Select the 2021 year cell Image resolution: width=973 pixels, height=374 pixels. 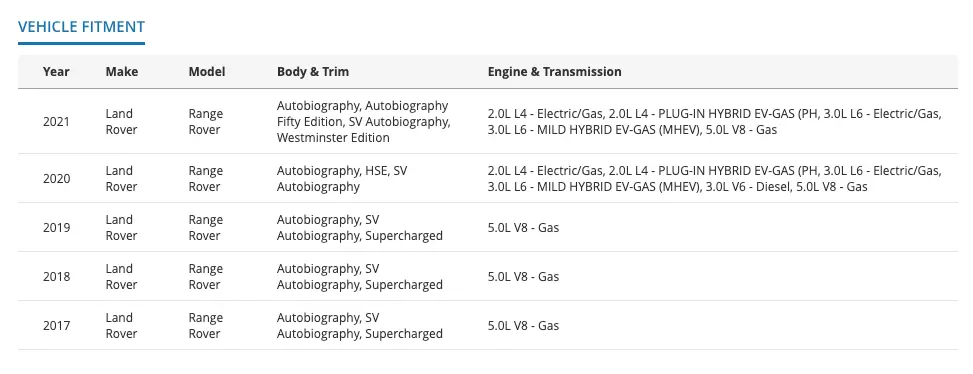click(56, 122)
